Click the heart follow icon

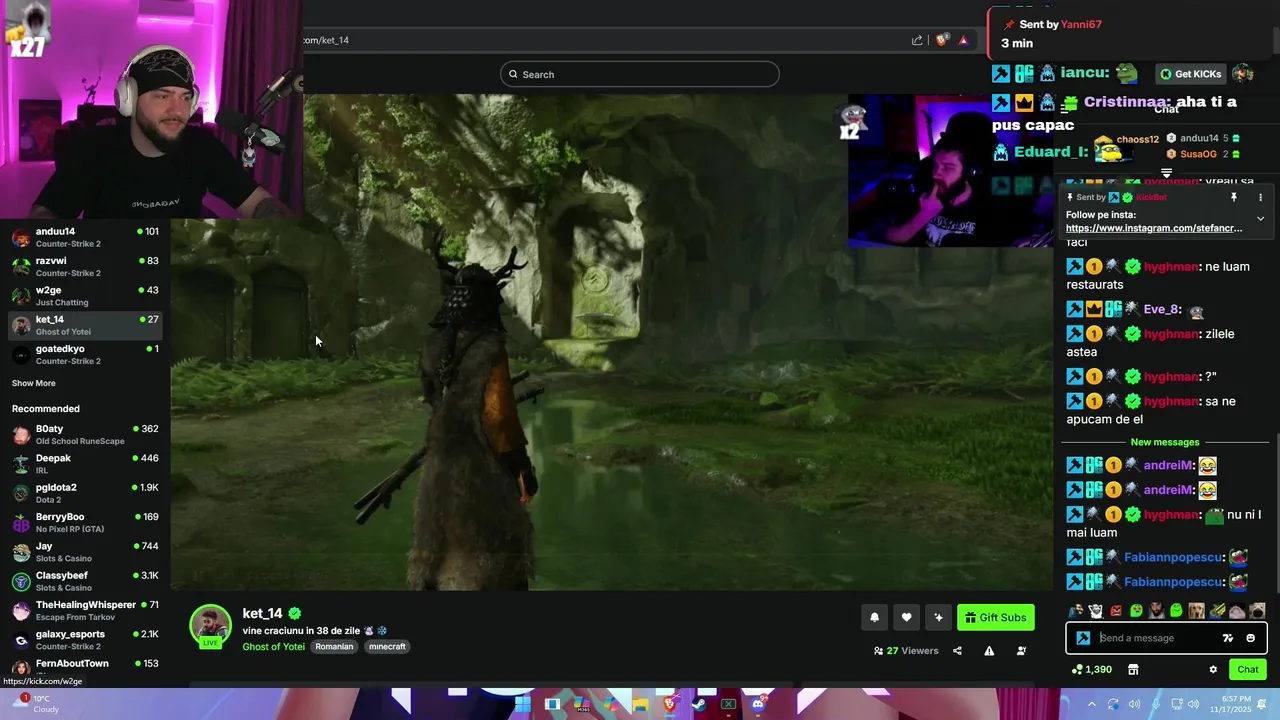(x=906, y=617)
